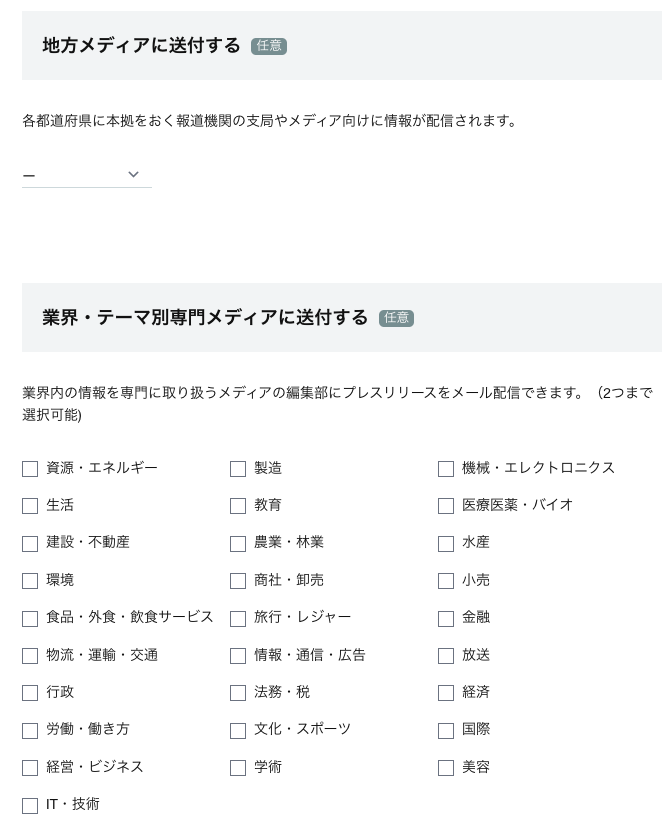Enable the 食品・外食・飲食サービス category
The image size is (672, 834).
click(x=30, y=618)
